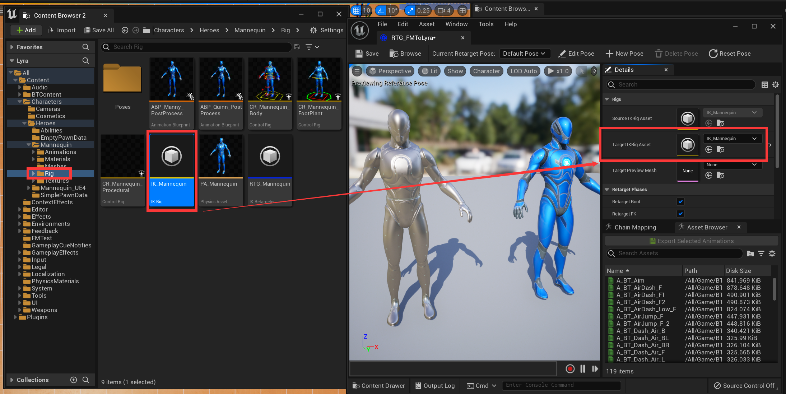Click the Search Rig input field

pos(196,47)
